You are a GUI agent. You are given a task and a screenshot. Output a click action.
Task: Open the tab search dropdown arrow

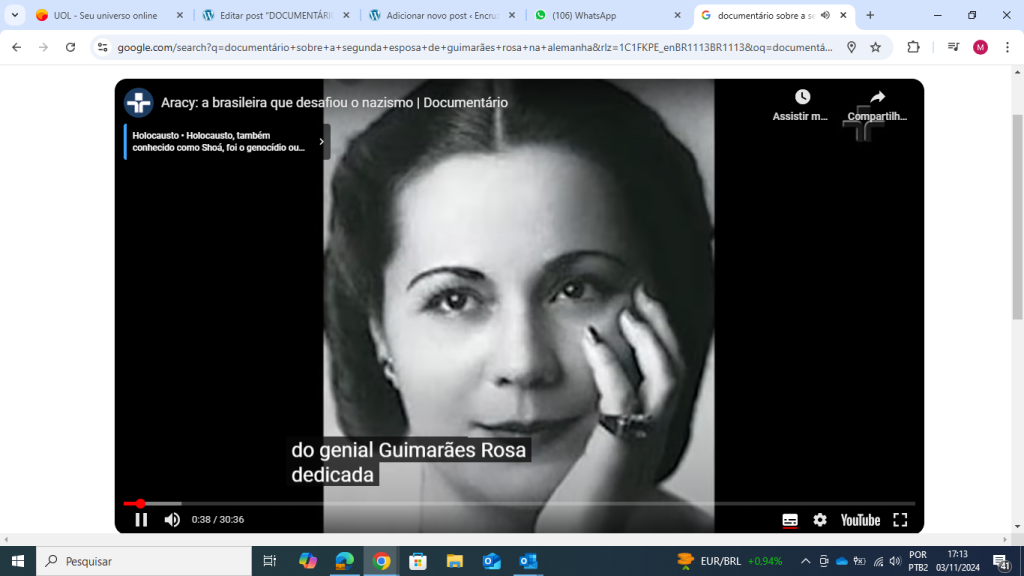coord(14,16)
